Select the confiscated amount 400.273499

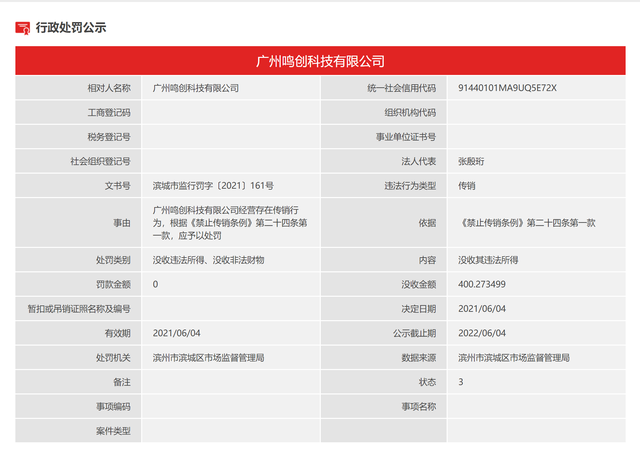(482, 285)
